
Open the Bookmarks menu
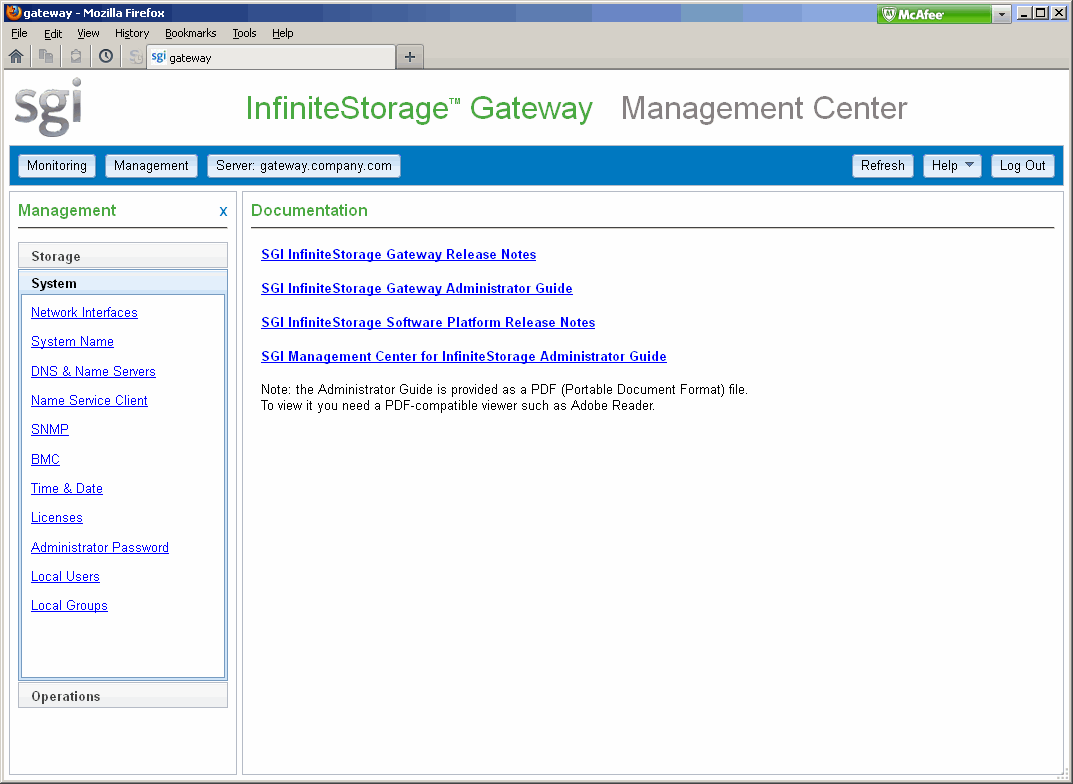190,33
